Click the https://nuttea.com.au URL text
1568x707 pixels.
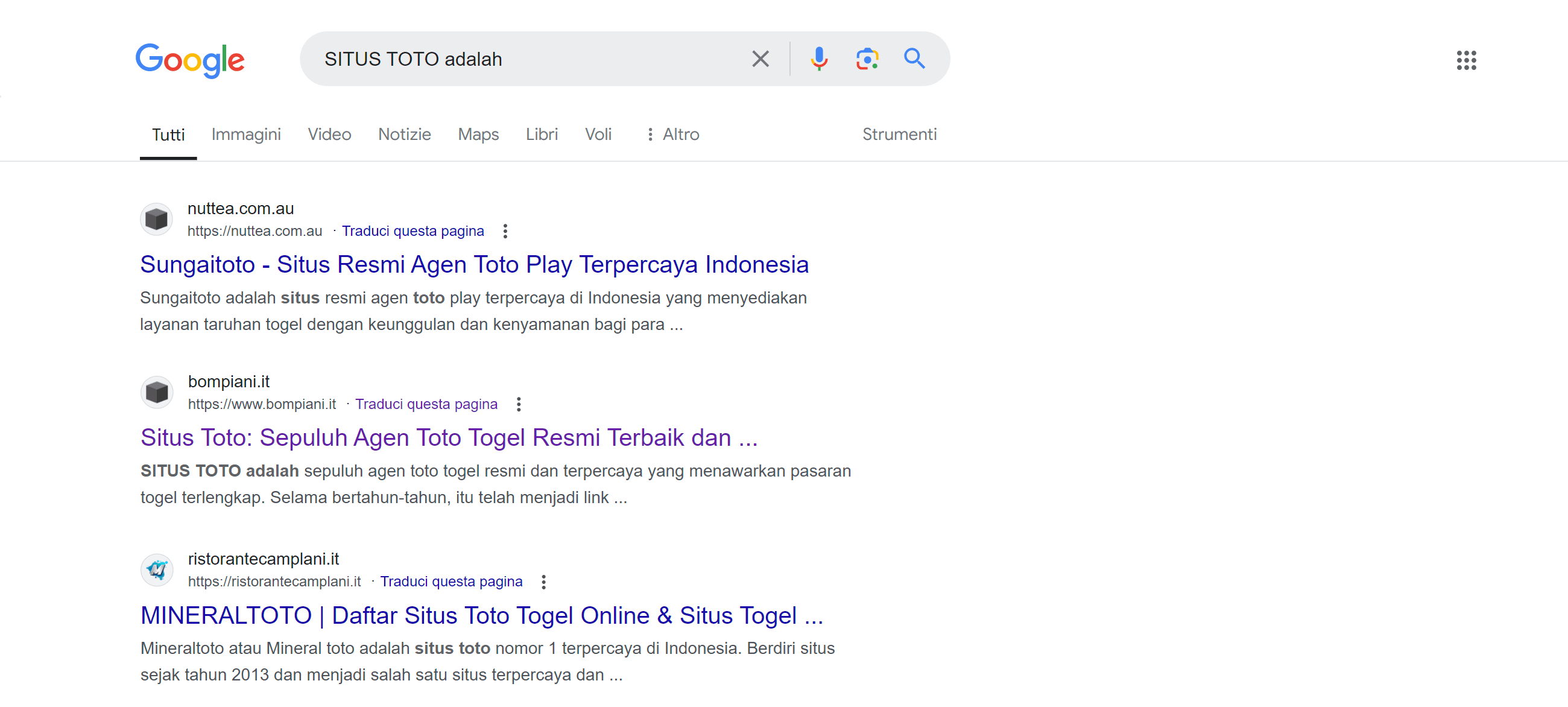[254, 231]
